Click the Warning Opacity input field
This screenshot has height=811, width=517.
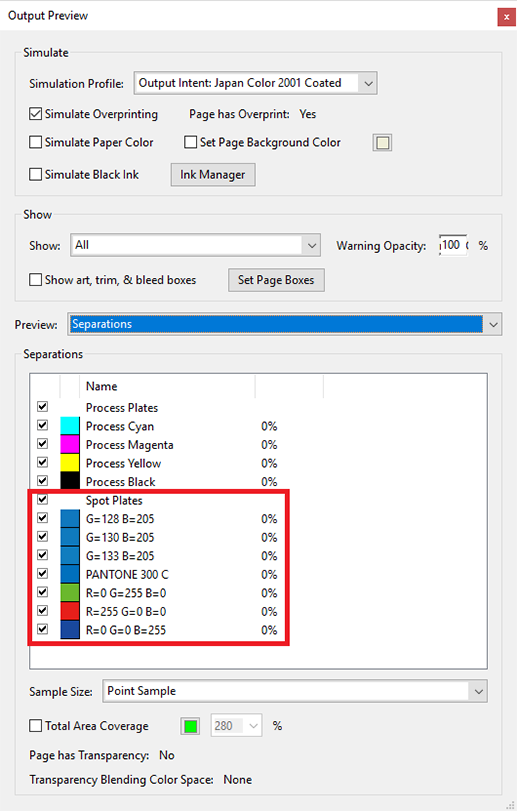pos(453,245)
